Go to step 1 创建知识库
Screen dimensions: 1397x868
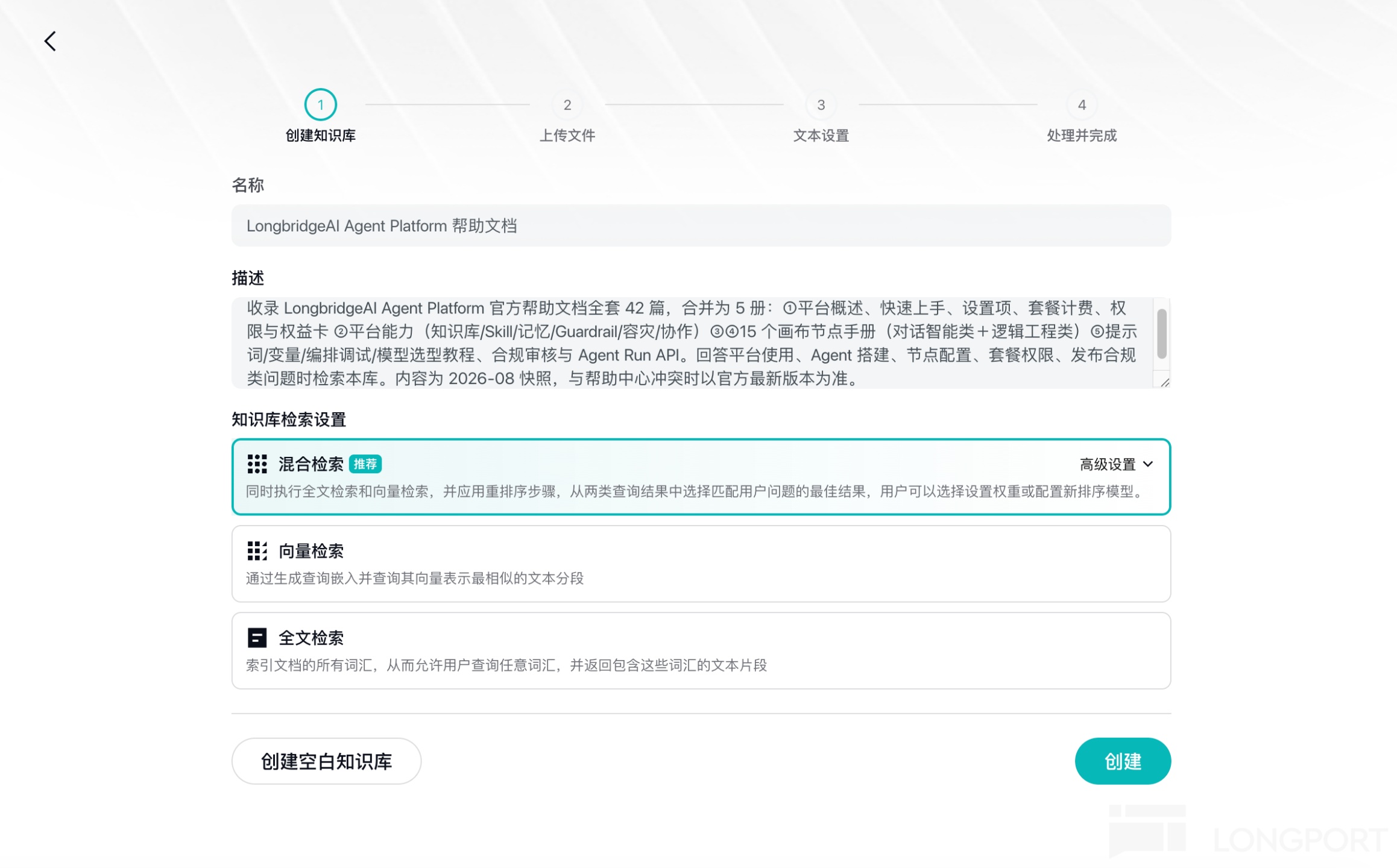pyautogui.click(x=320, y=116)
